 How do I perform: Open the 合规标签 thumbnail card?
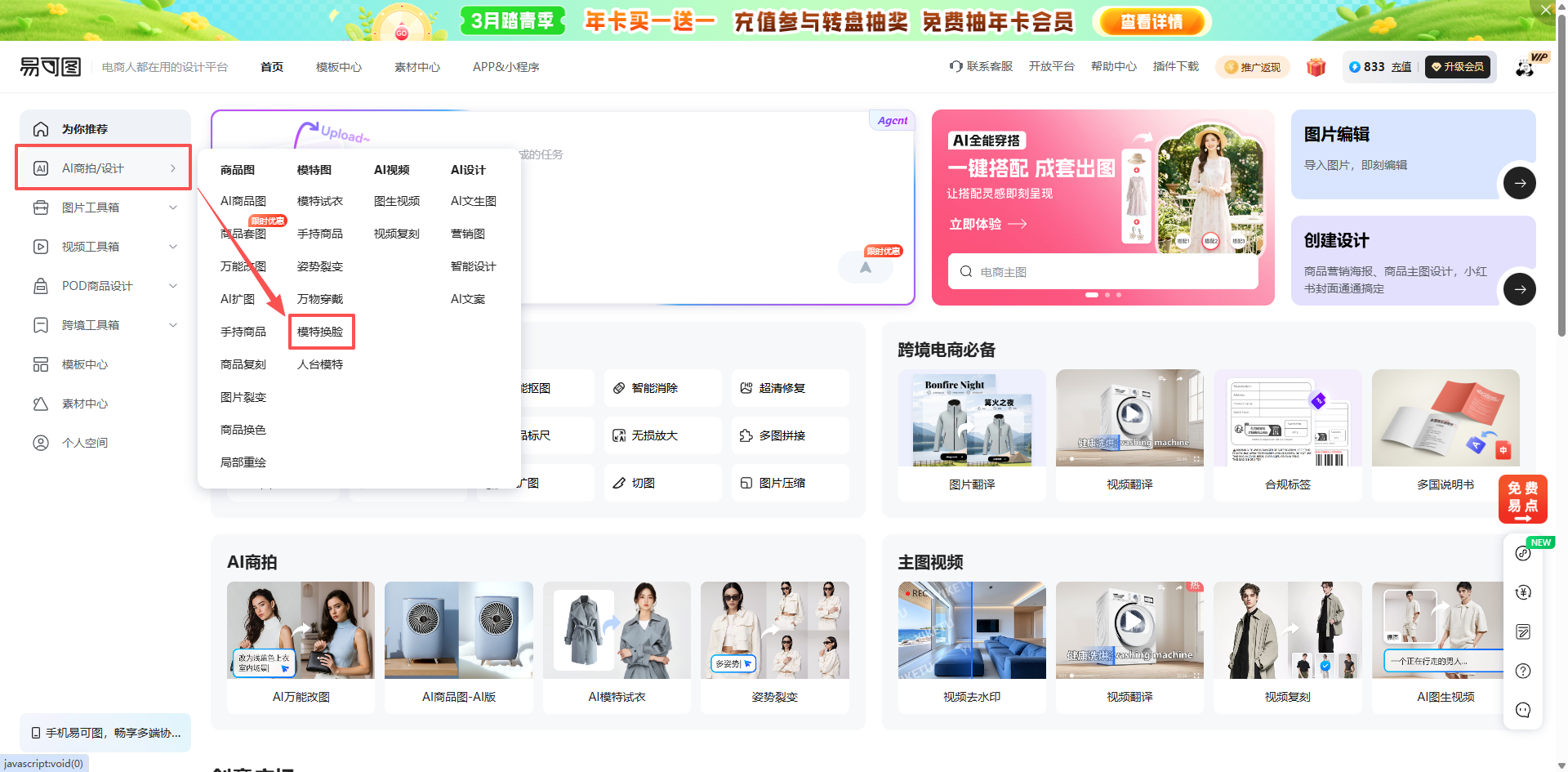click(x=1288, y=435)
